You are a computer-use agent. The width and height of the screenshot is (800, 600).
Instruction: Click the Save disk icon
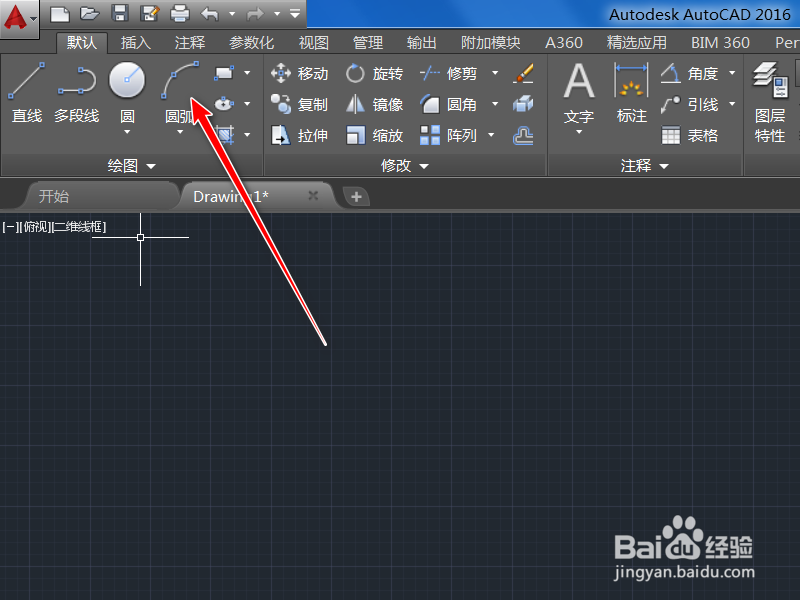click(x=119, y=14)
